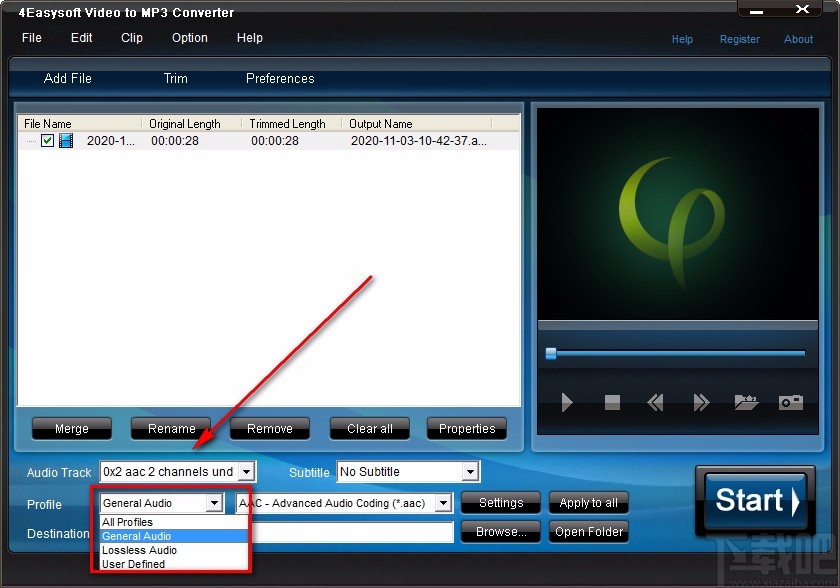Select Lossless Audio from the Profile list
This screenshot has height=588, width=840.
click(139, 550)
